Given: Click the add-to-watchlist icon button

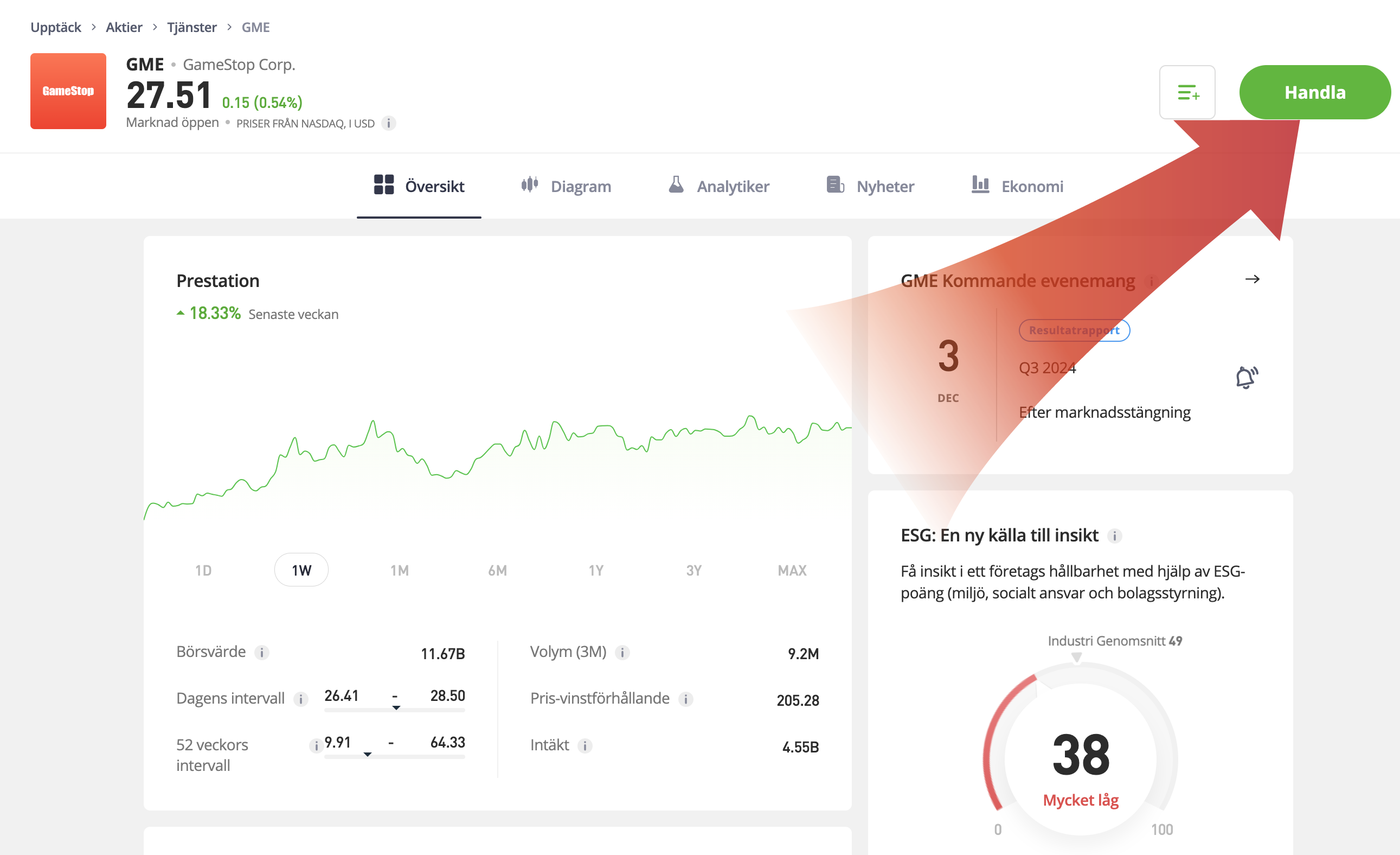Looking at the screenshot, I should [1187, 92].
